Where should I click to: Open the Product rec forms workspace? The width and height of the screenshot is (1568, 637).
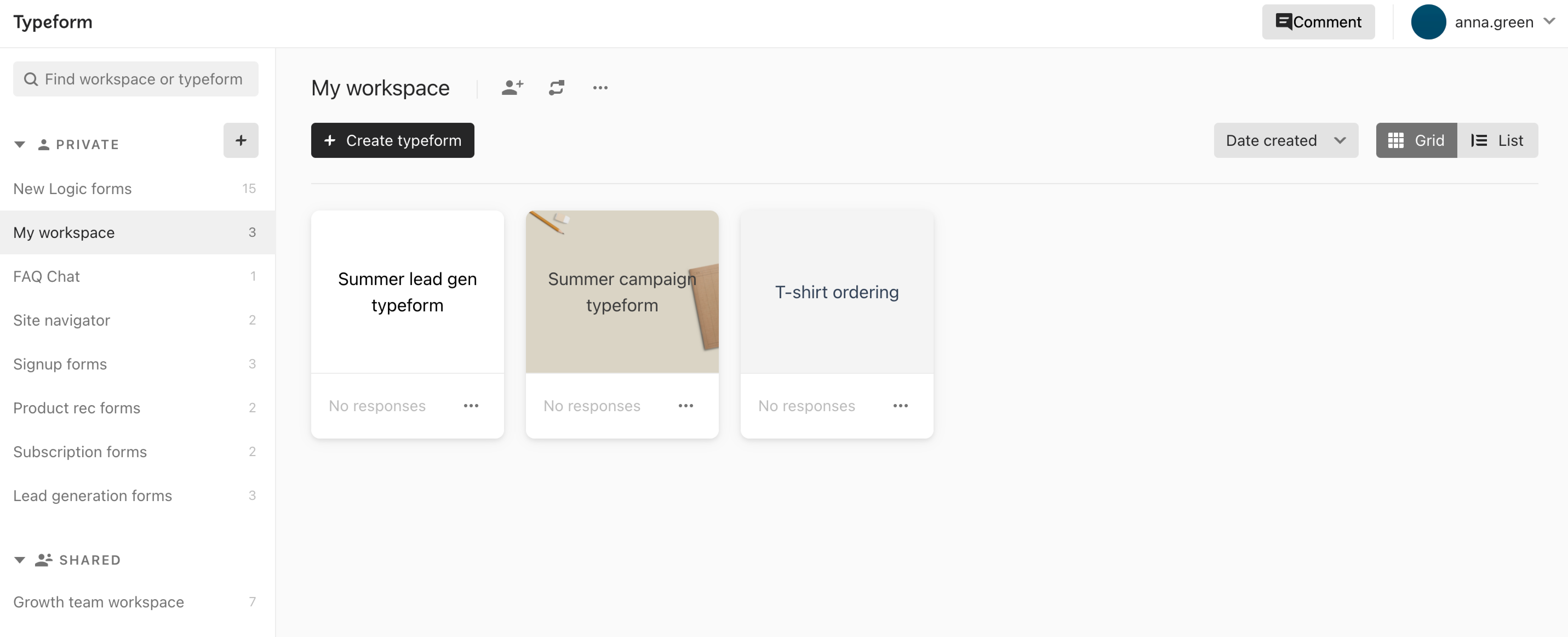[138, 408]
